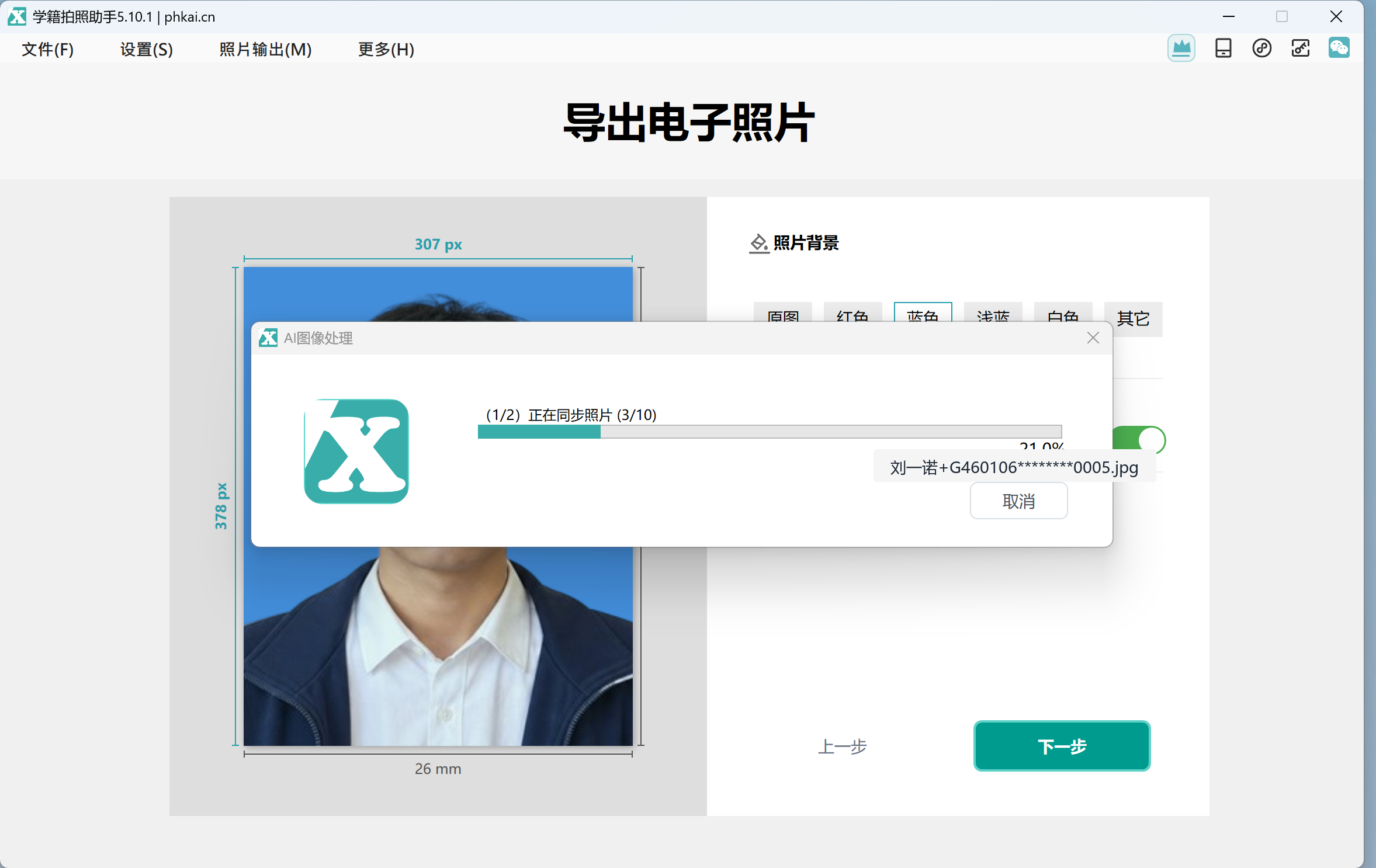
Task: Select 原图 background option
Action: (x=783, y=313)
